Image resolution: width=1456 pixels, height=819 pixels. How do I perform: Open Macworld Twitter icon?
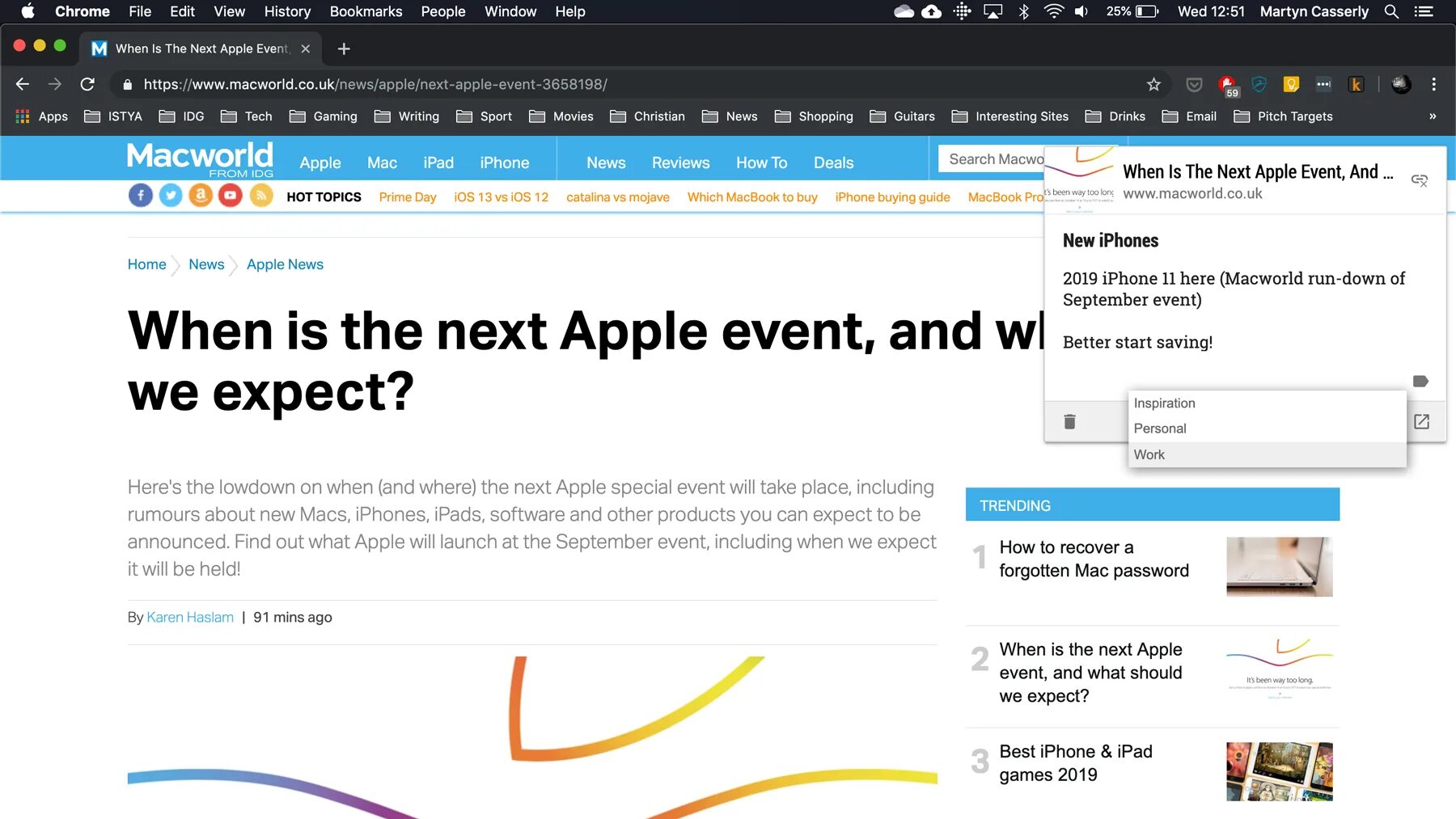pyautogui.click(x=171, y=196)
